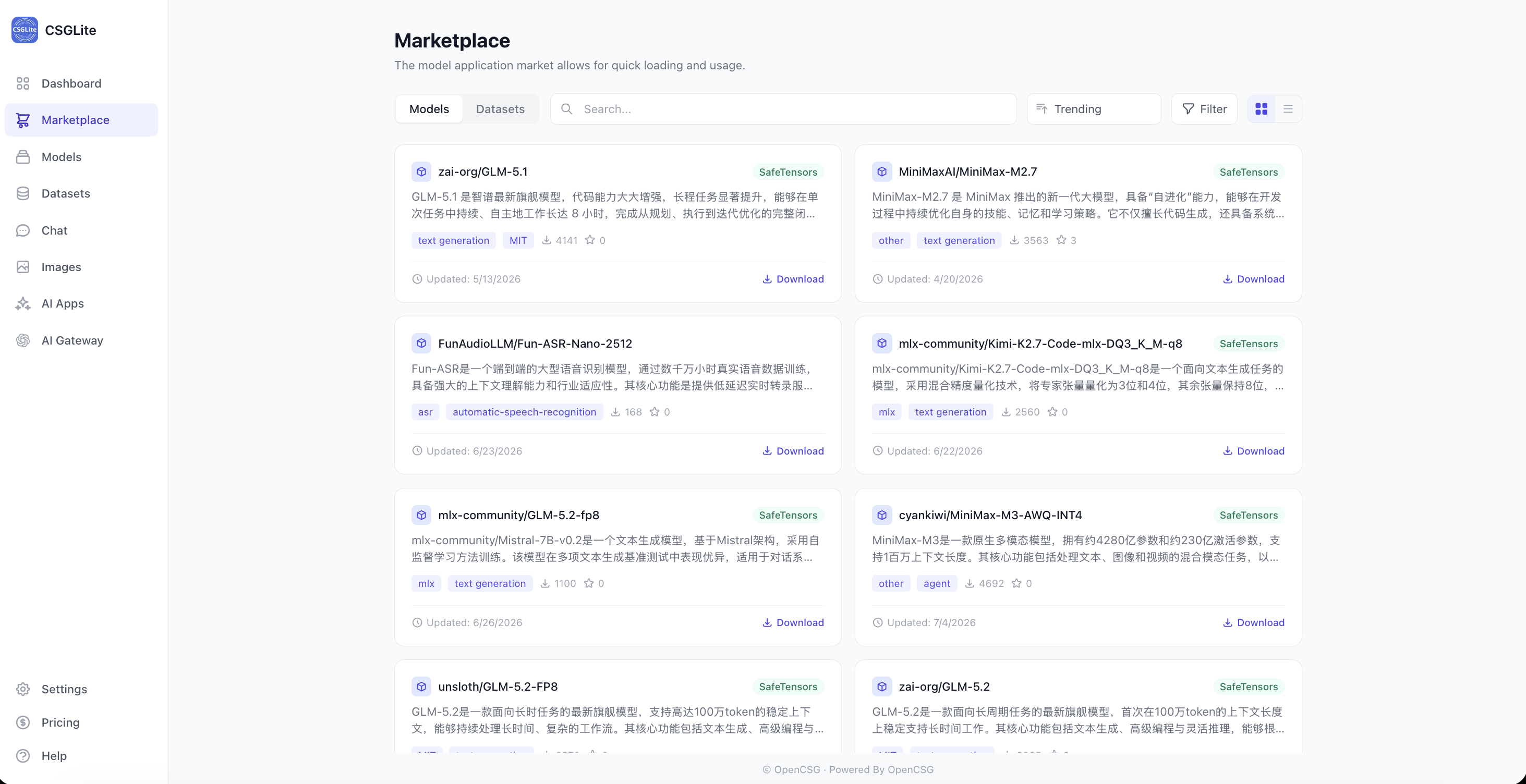Viewport: 1526px width, 784px height.
Task: Click the CSGLite logo icon
Action: [25, 30]
